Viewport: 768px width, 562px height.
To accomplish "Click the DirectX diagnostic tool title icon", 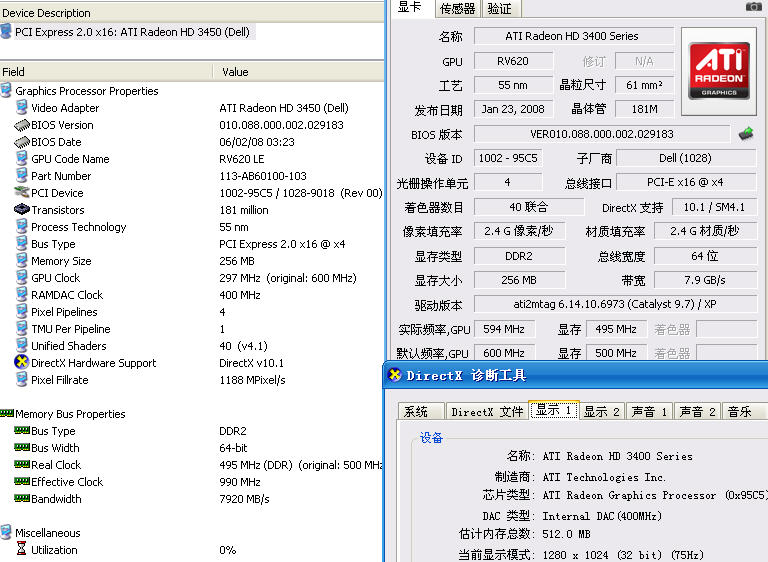I will coord(394,375).
